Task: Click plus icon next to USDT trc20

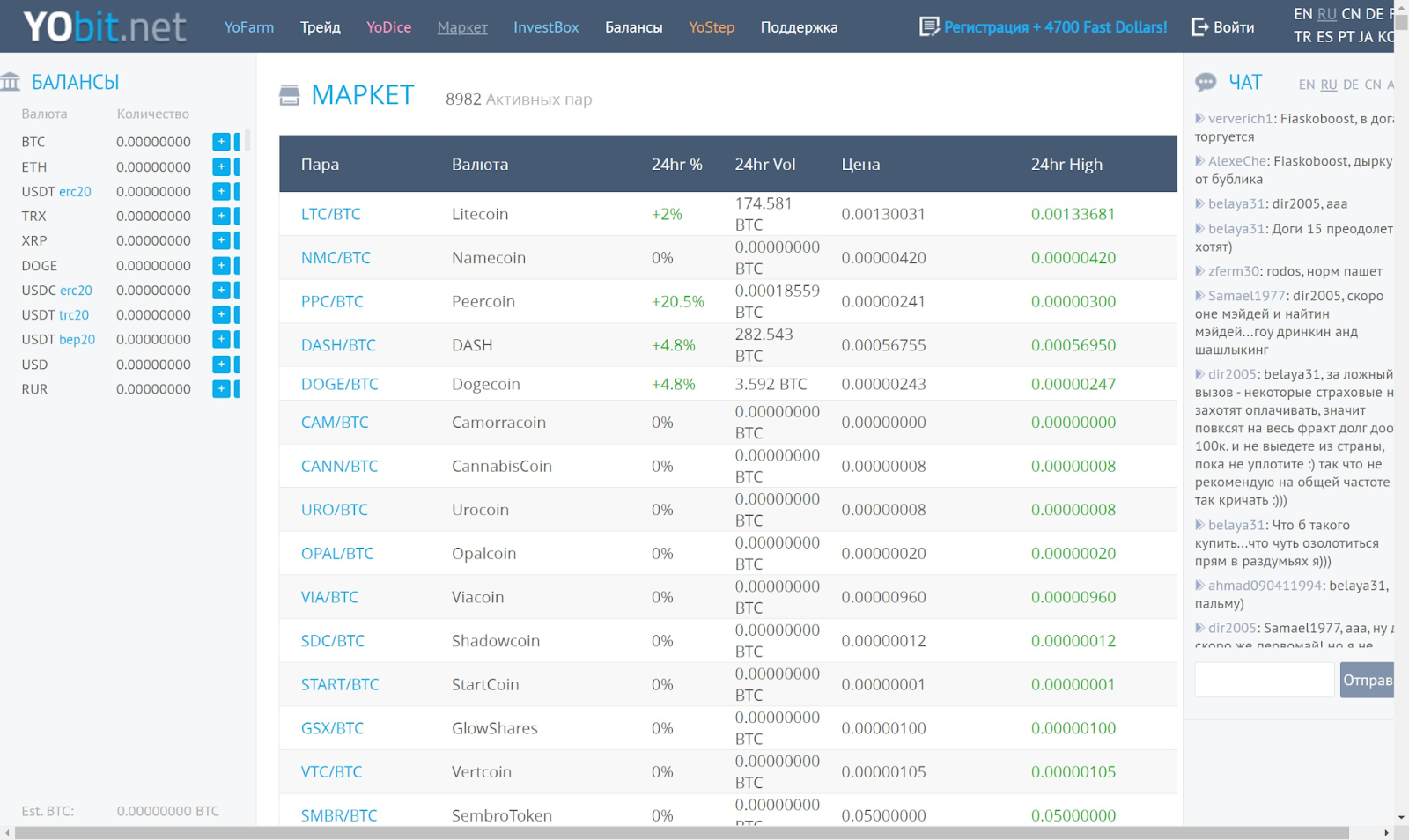Action: tap(221, 314)
